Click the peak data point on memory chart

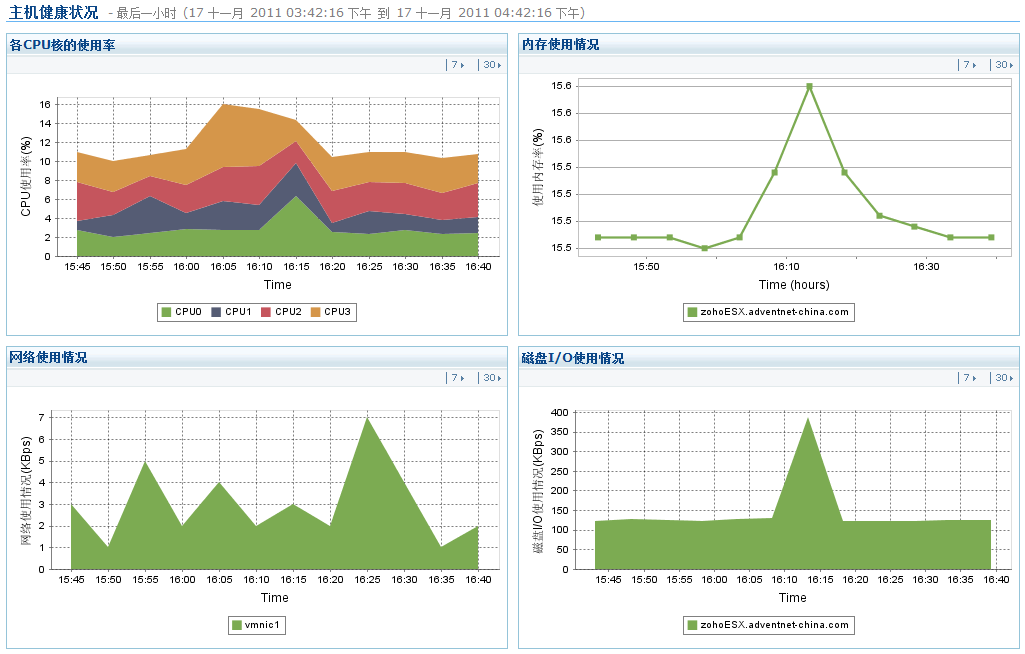(809, 87)
